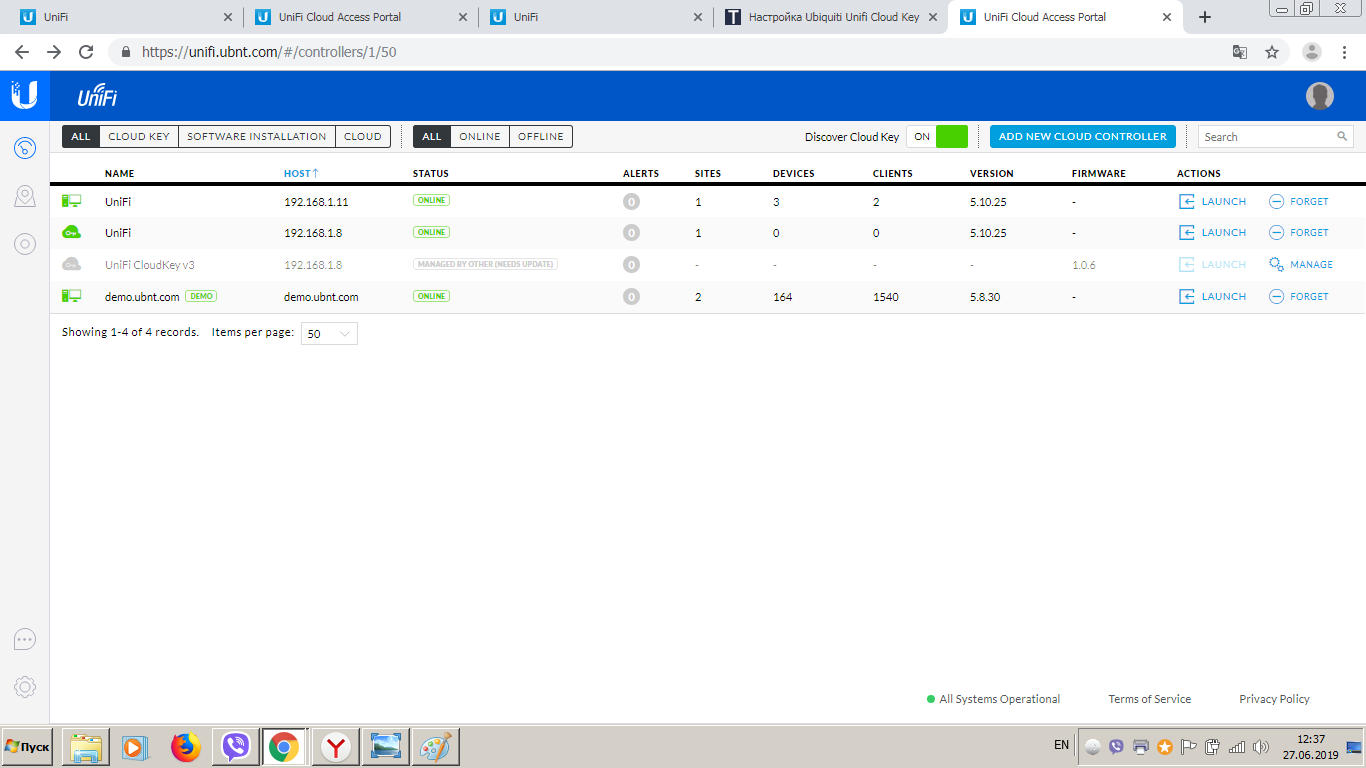Viewport: 1366px width, 768px height.
Task: Open Chrome's three-dot menu
Action: 1346,52
